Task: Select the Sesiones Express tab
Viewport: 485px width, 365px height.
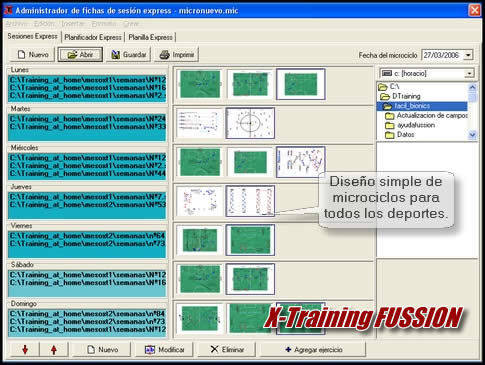Action: click(32, 36)
